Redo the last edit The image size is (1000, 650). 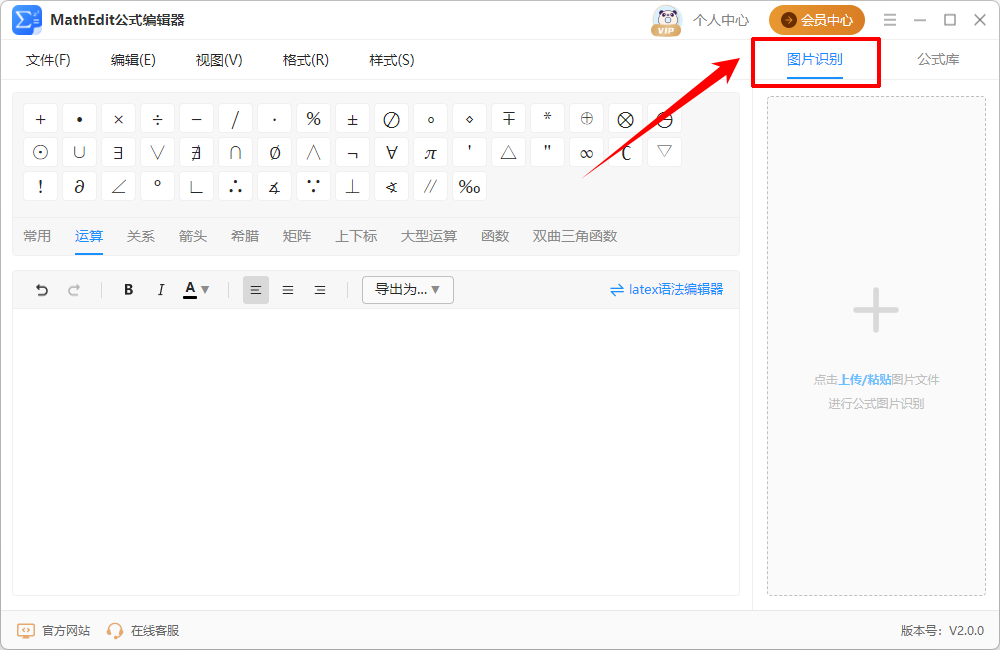pyautogui.click(x=74, y=290)
